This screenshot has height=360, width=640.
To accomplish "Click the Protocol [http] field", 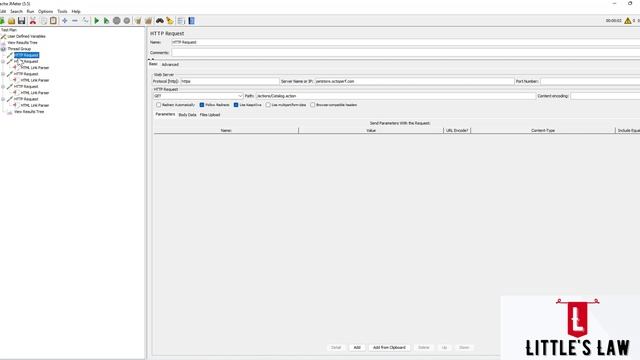I will pos(230,82).
